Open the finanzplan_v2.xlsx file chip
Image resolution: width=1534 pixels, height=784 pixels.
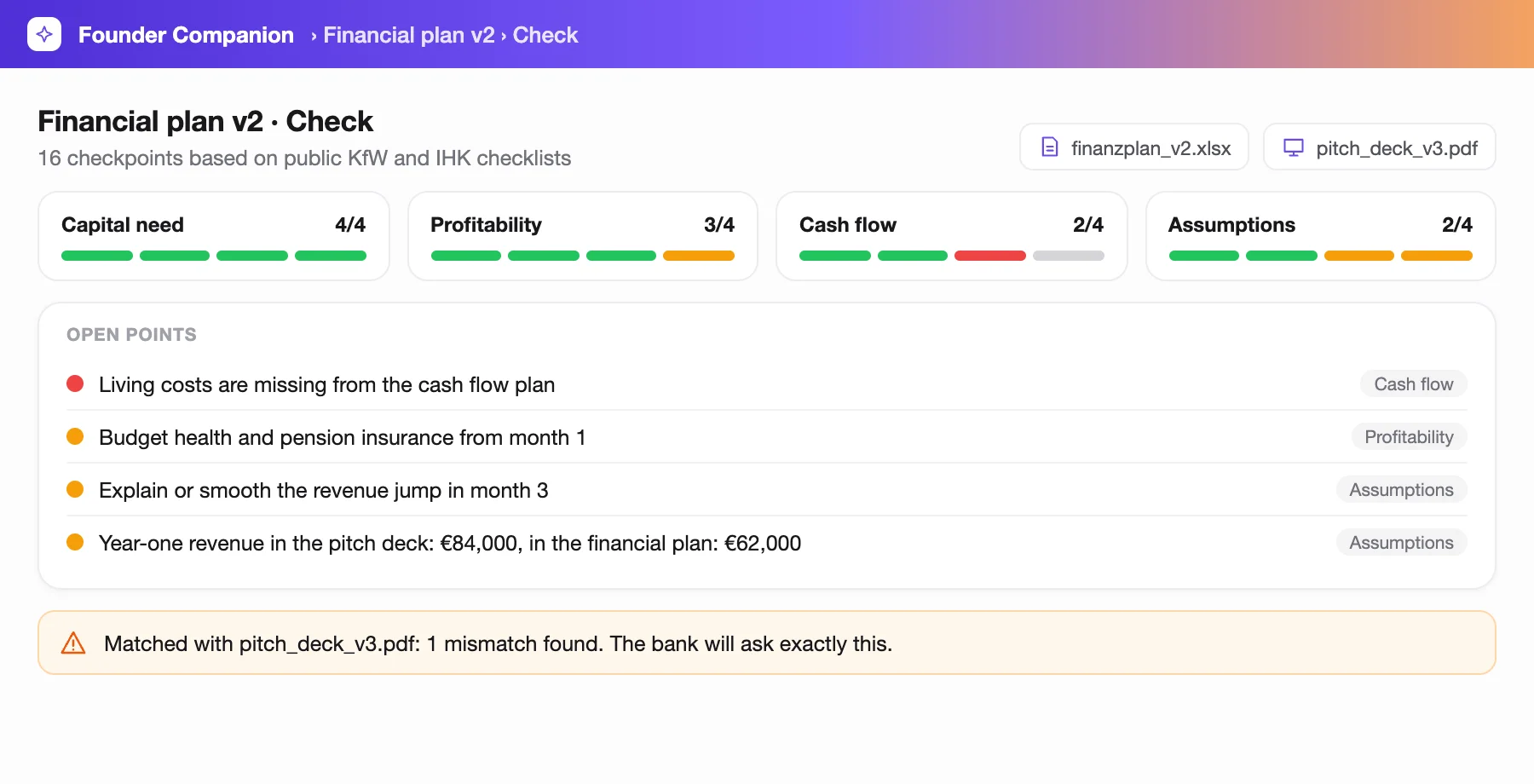pos(1134,147)
